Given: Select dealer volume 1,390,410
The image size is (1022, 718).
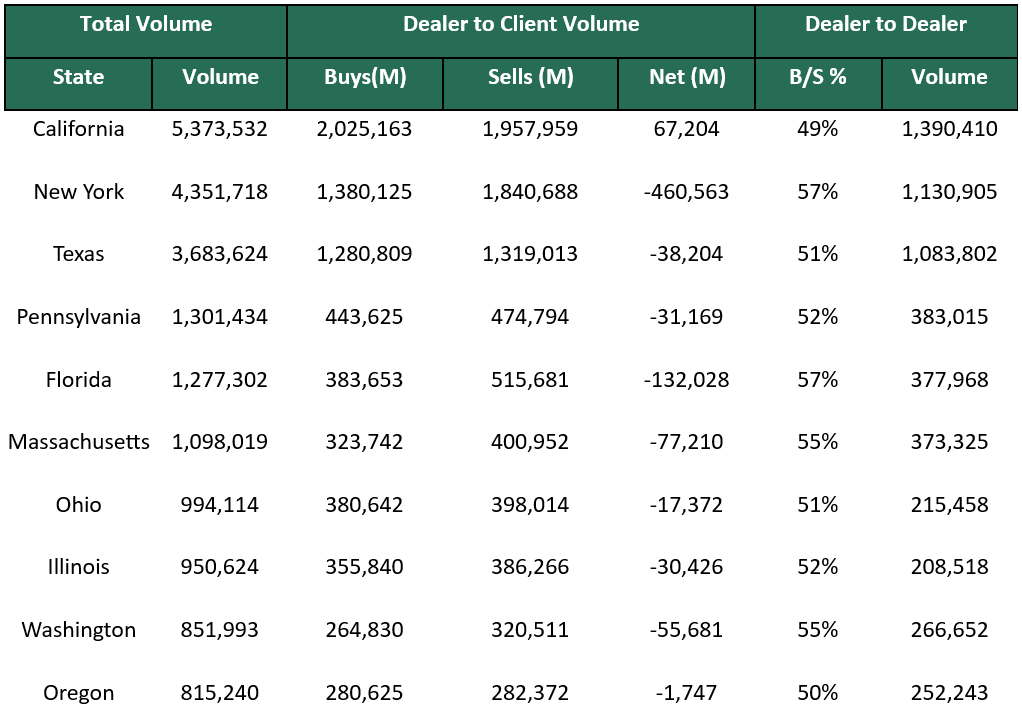Looking at the screenshot, I should (x=950, y=128).
